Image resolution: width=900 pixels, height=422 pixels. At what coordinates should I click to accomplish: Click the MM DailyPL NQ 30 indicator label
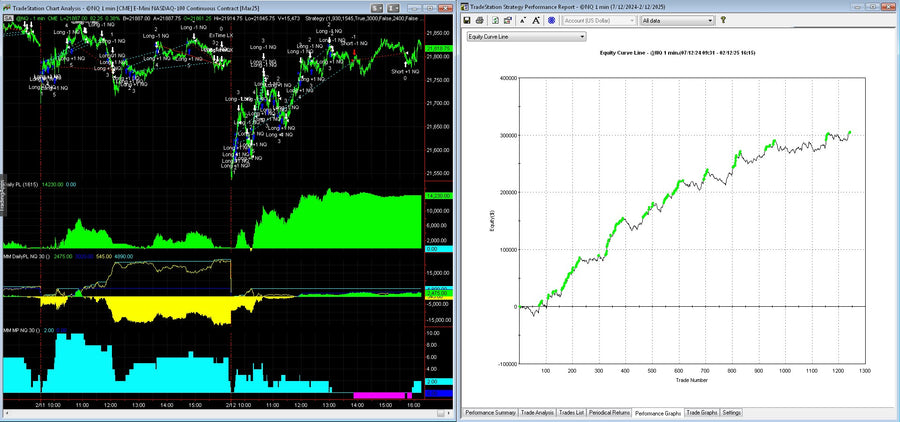click(x=28, y=255)
